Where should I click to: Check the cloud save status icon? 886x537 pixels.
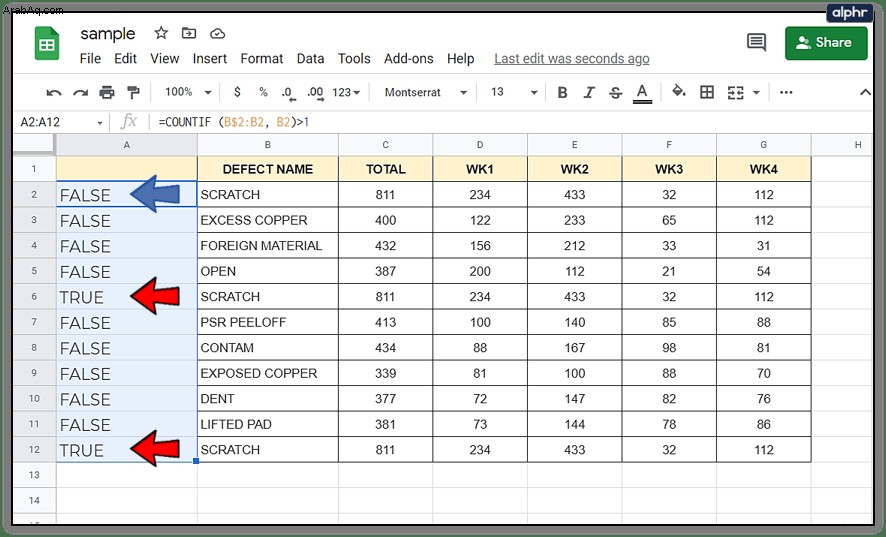coord(218,34)
